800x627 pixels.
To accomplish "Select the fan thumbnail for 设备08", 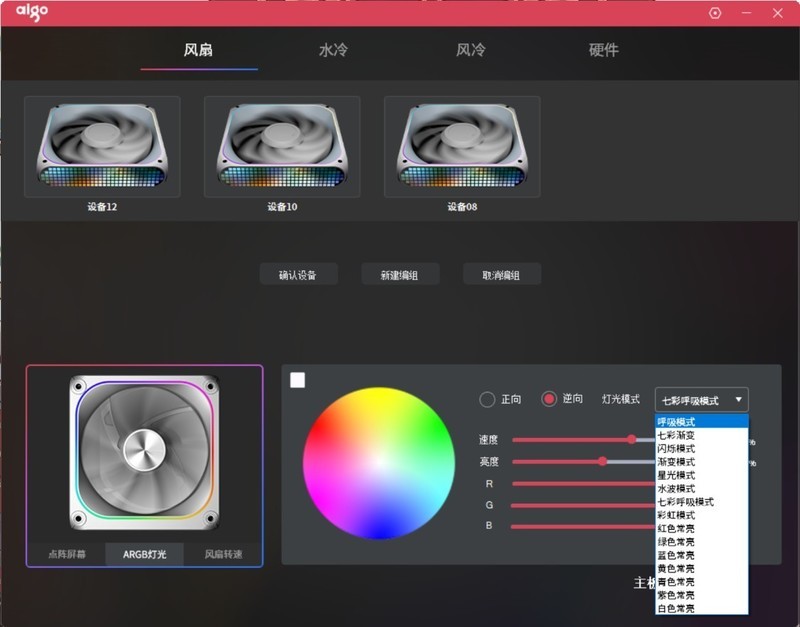I will point(460,145).
